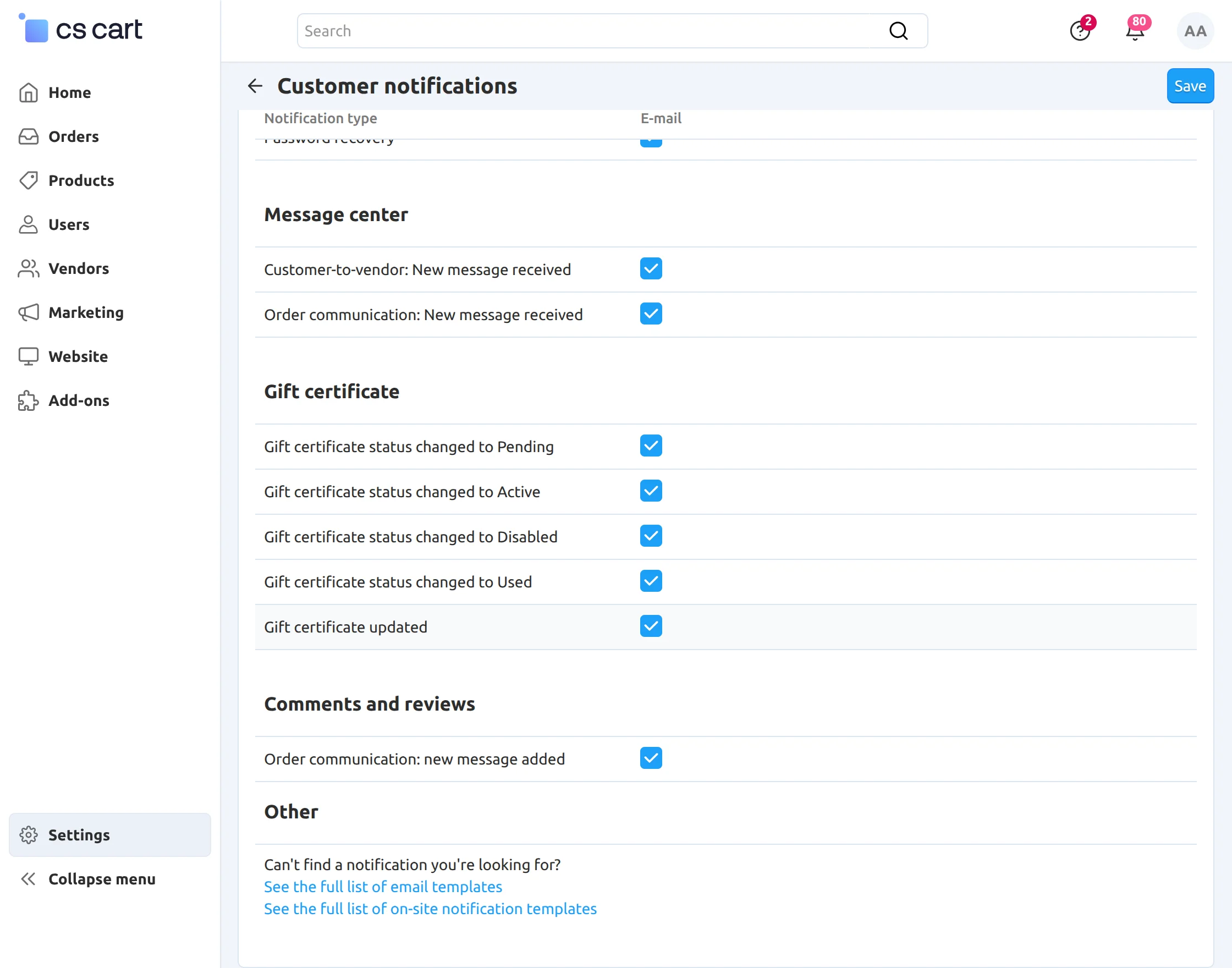Click the Website monitor icon

29,356
